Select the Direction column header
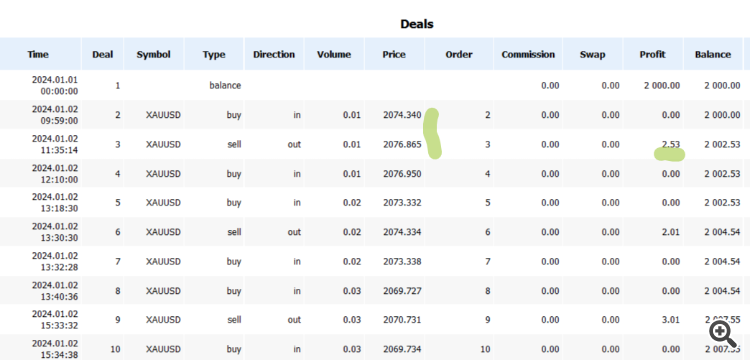750x360 pixels. (274, 55)
